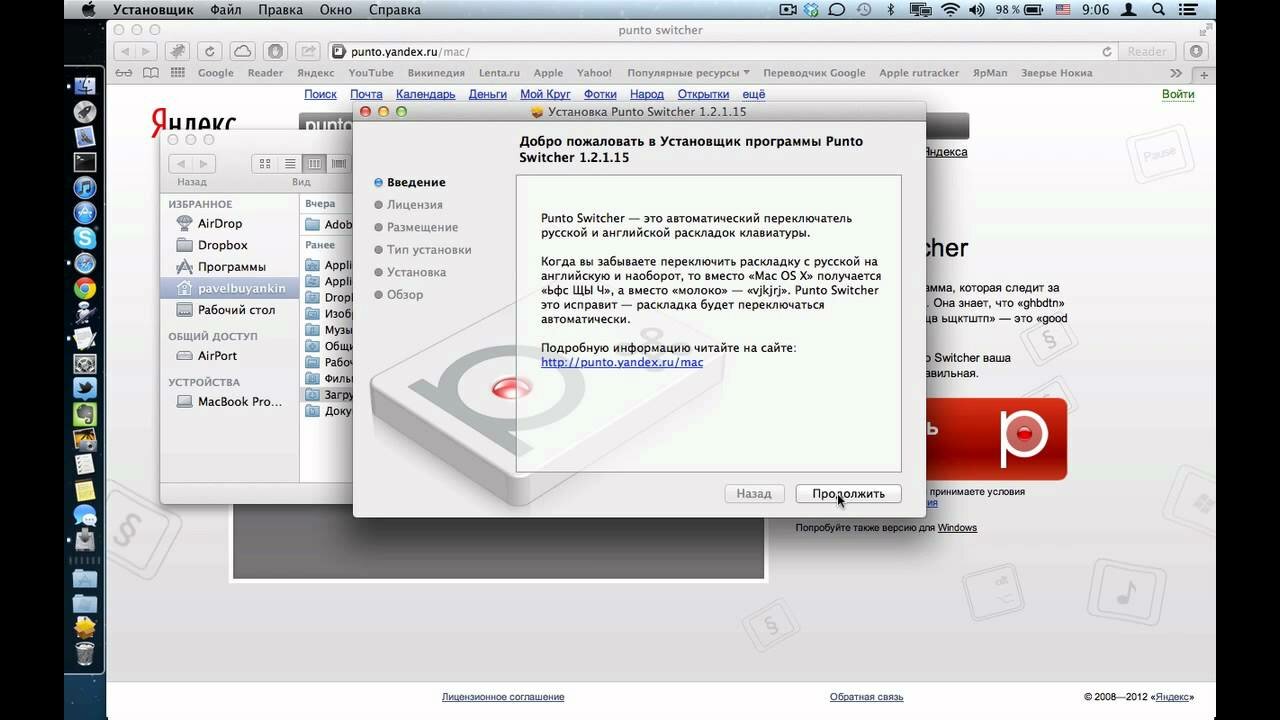Open the punto.yandex.ru/mac link in the installer

pyautogui.click(x=622, y=362)
